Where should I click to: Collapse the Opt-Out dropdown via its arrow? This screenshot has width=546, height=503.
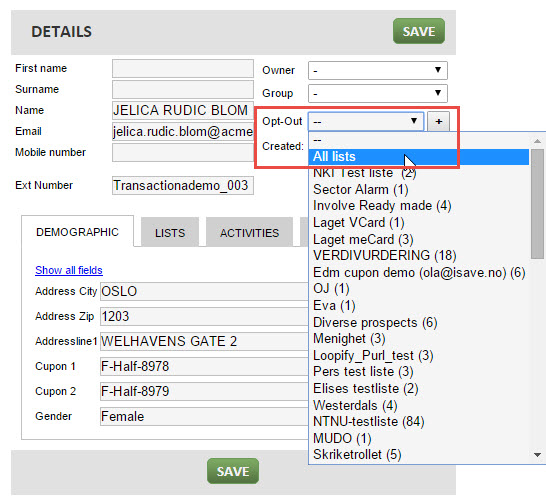pos(414,121)
